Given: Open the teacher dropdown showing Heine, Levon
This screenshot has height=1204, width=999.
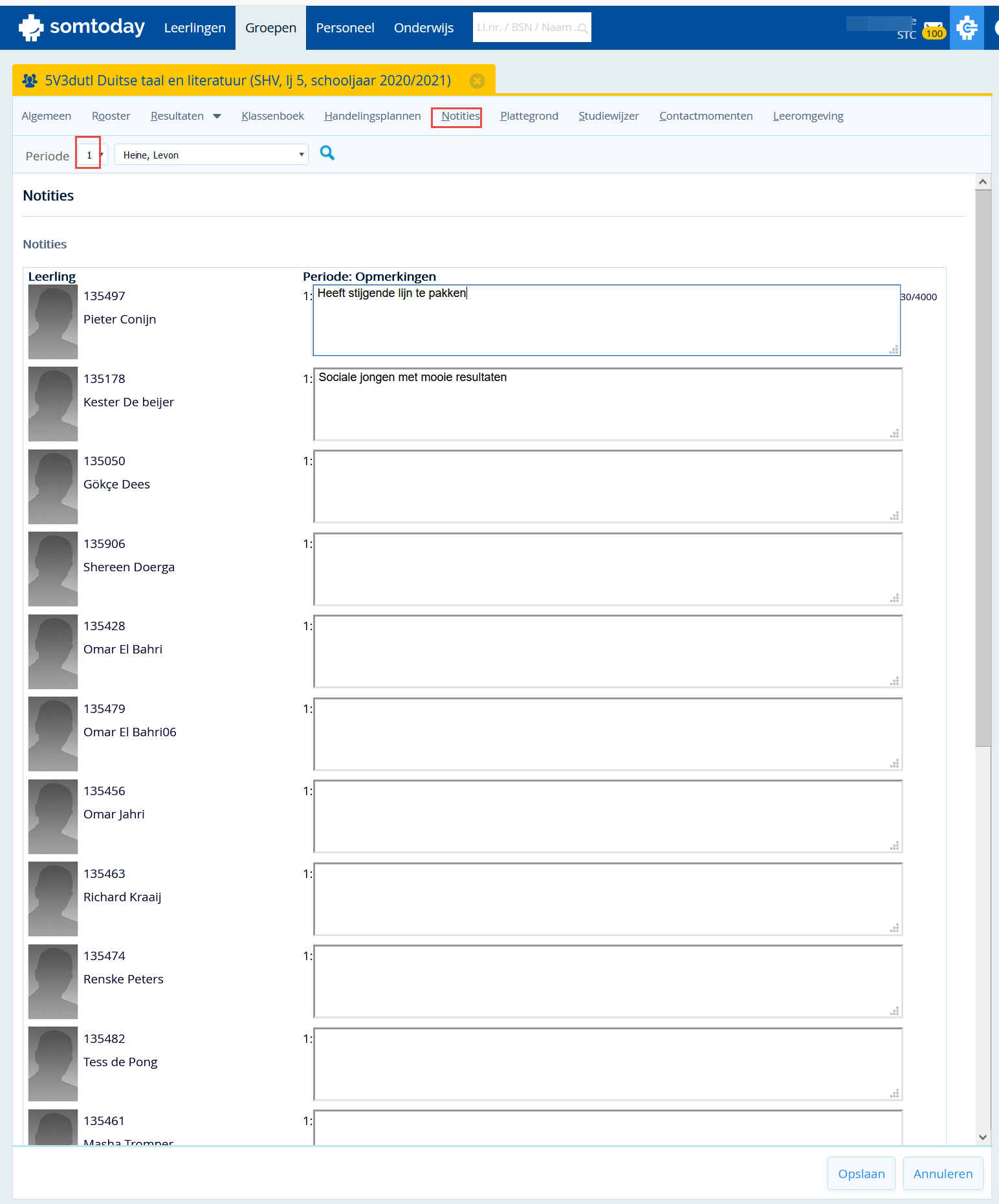Looking at the screenshot, I should point(211,155).
